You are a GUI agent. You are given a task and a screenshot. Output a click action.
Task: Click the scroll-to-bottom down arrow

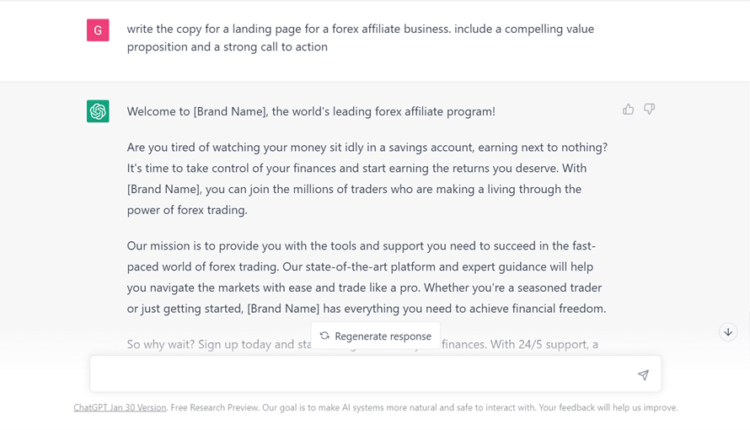pos(728,332)
